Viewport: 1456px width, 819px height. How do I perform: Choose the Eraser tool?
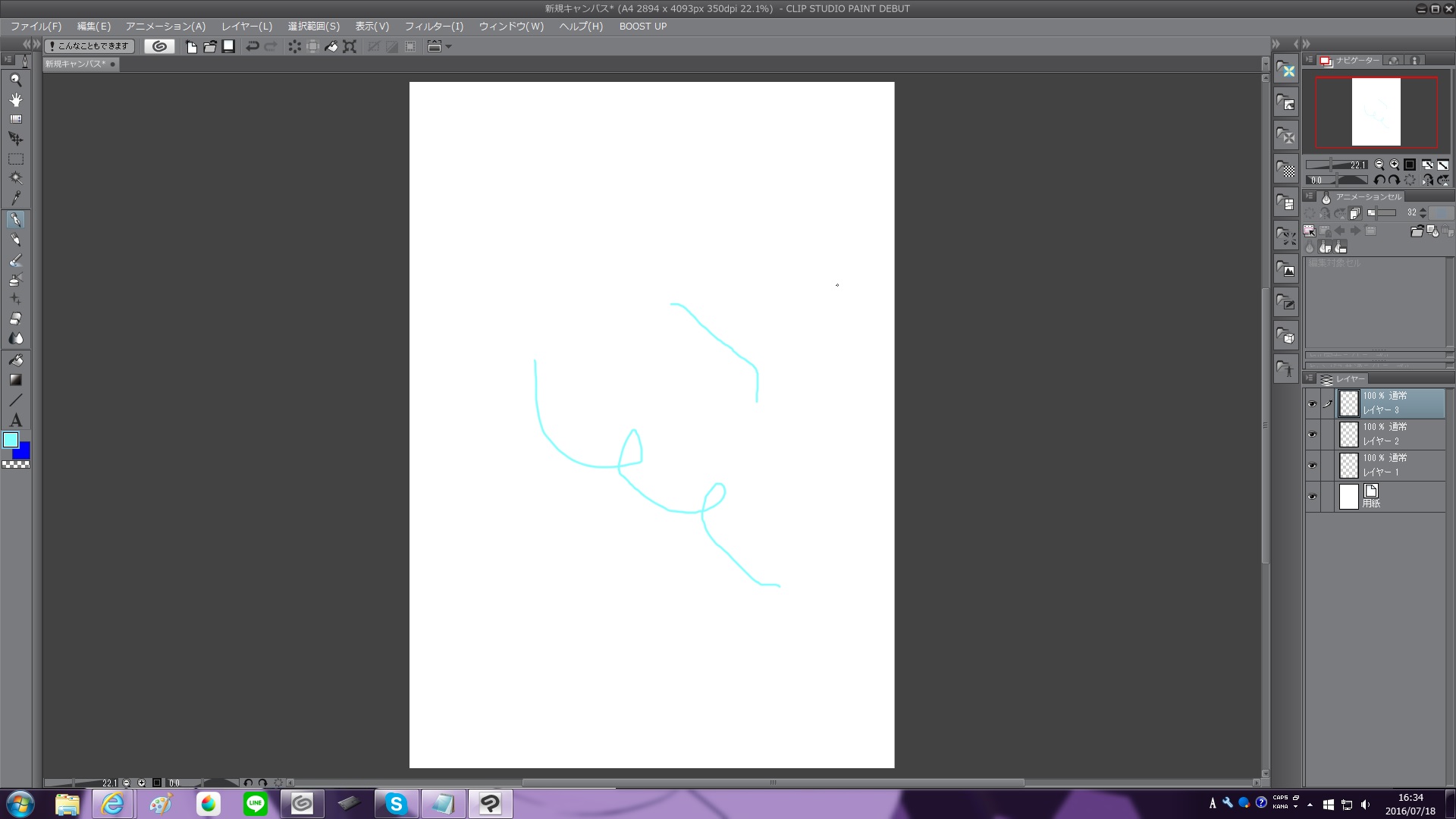[x=15, y=318]
